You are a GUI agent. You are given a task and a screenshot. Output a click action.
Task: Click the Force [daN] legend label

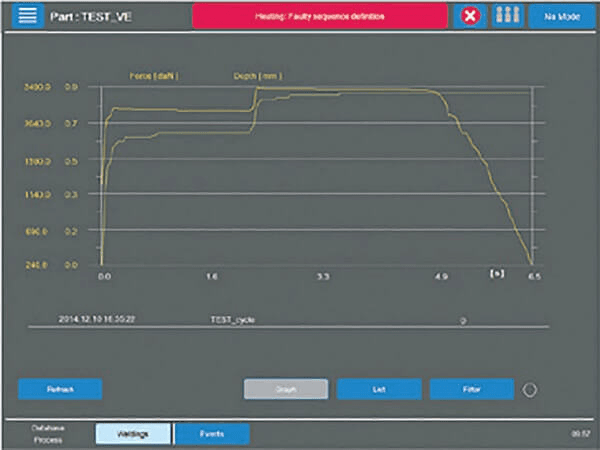click(154, 76)
